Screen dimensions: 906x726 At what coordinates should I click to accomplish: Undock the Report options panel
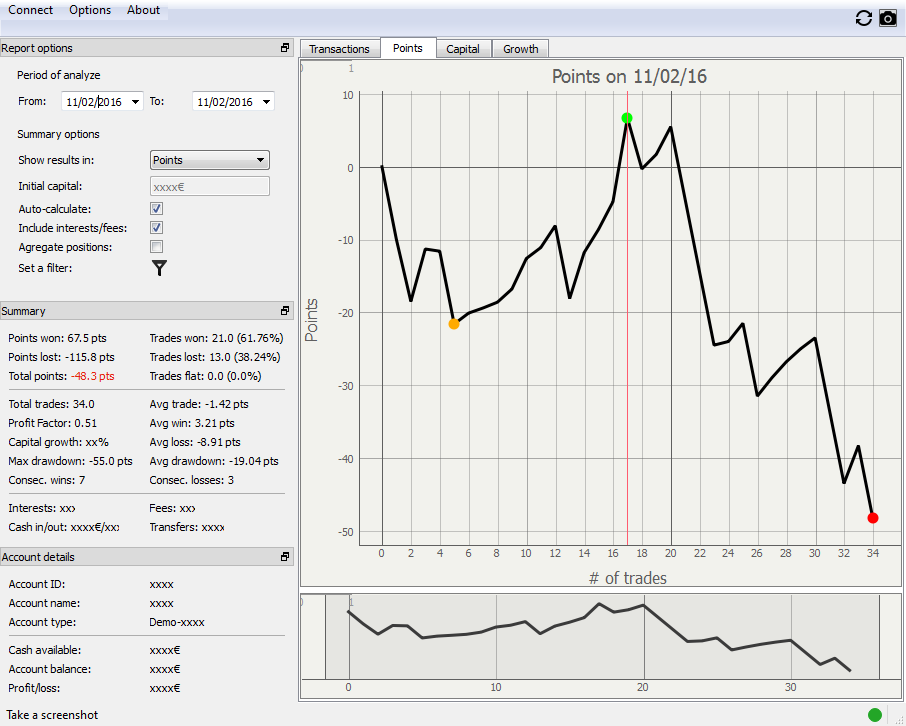[x=285, y=48]
